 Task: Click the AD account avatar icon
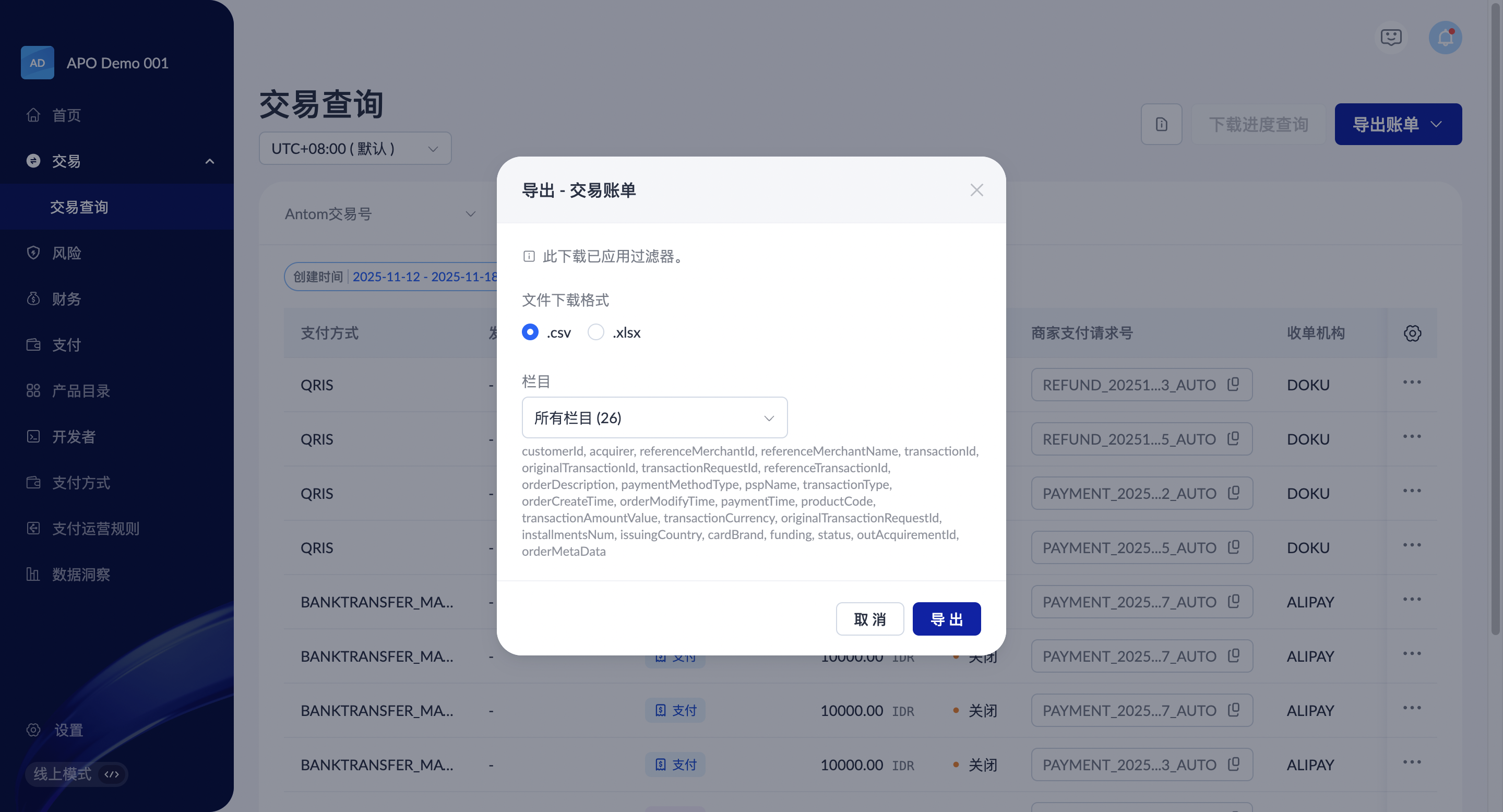coord(38,63)
